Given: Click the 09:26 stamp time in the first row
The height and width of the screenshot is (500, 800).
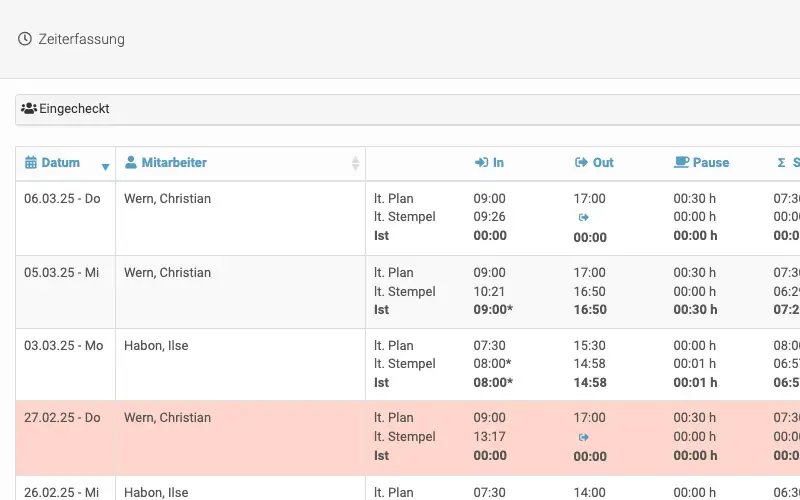Looking at the screenshot, I should tap(489, 217).
